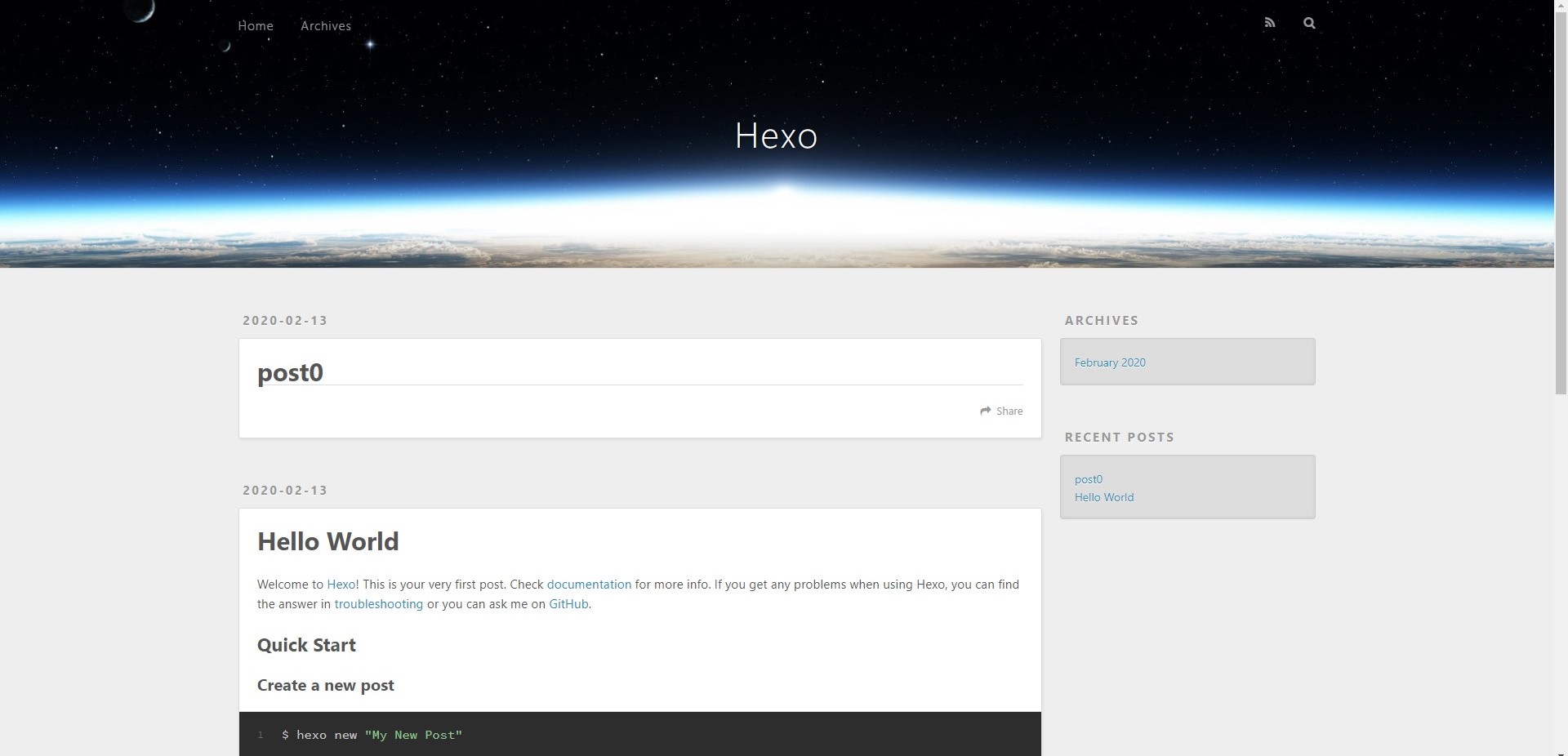Image resolution: width=1568 pixels, height=756 pixels.
Task: Click the date above post0
Action: tap(285, 321)
